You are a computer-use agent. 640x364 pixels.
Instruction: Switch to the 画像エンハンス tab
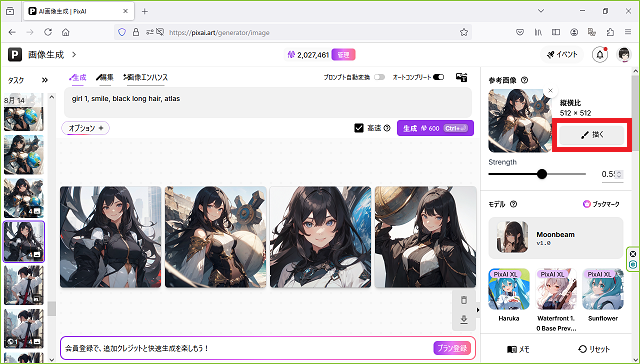click(145, 77)
